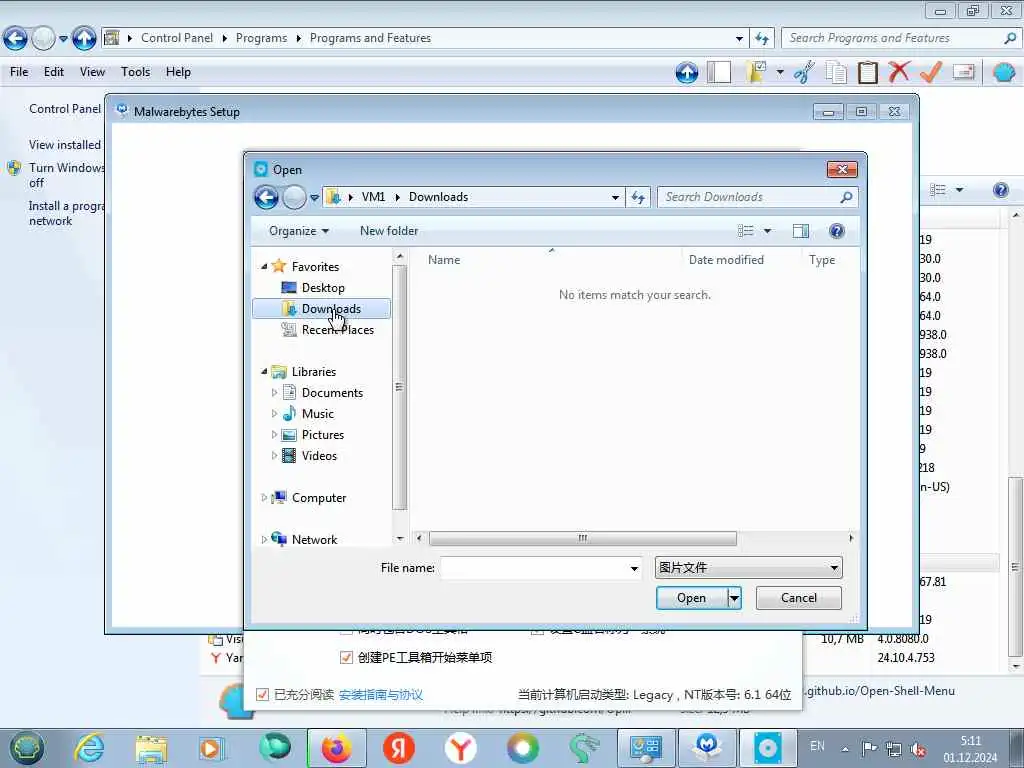The width and height of the screenshot is (1024, 768).
Task: Click the orange checkmark Properties toolbar icon
Action: click(x=931, y=72)
